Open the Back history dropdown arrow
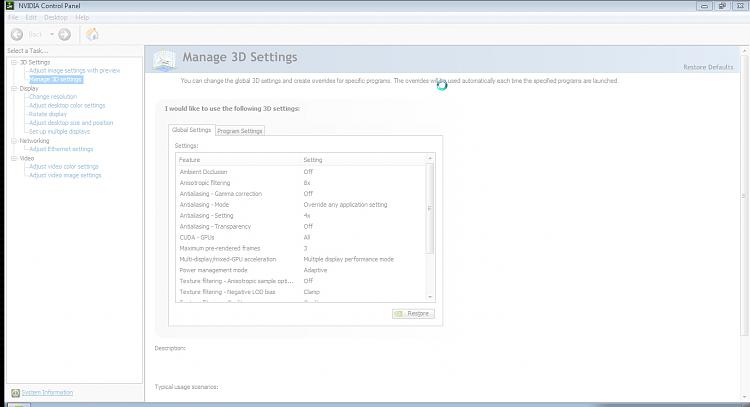Screen dimensions: 750x407 pos(52,34)
